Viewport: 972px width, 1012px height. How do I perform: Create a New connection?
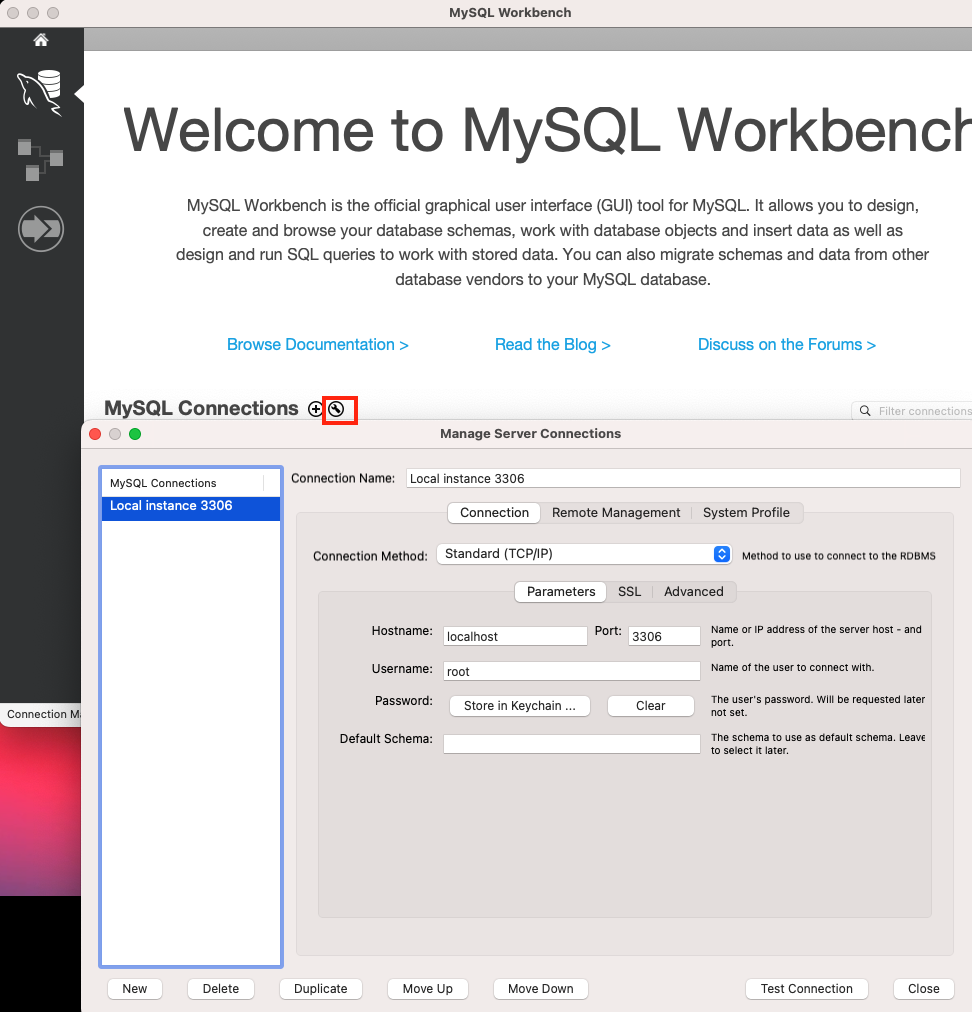coord(135,988)
